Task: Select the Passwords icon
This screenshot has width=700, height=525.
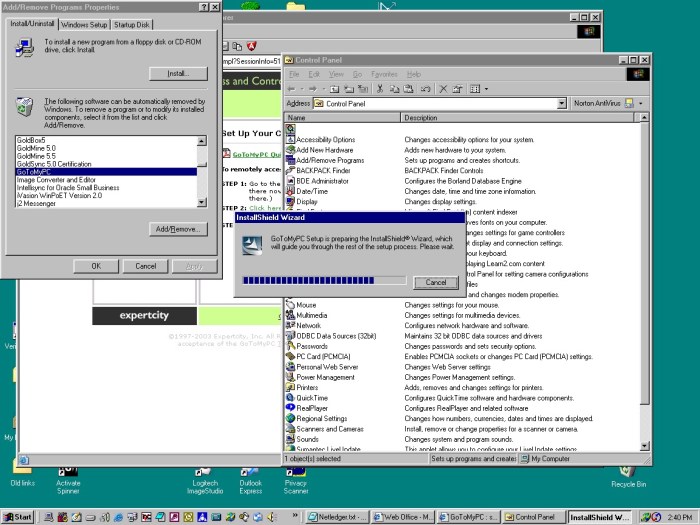Action: coord(291,346)
